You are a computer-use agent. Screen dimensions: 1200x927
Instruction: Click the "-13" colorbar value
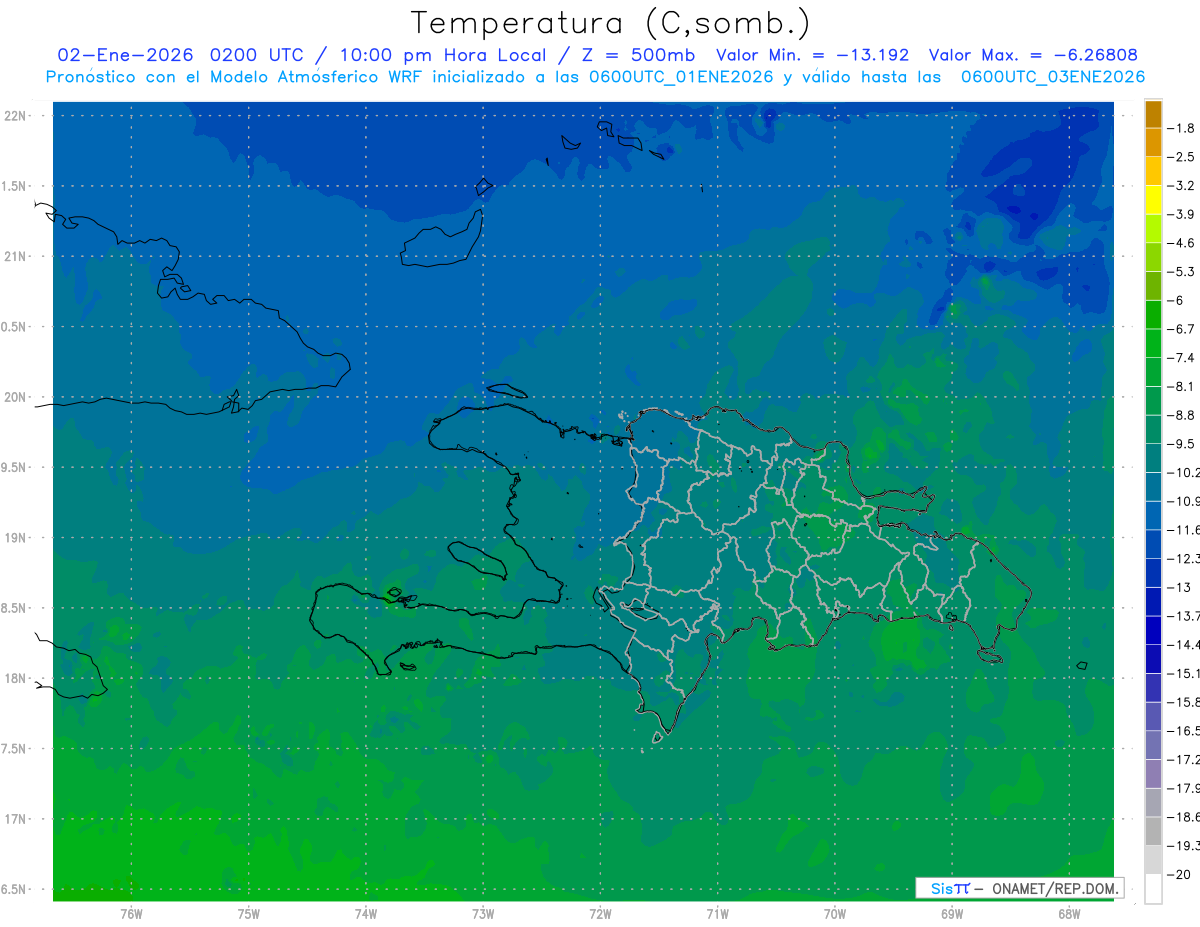coord(1178,587)
